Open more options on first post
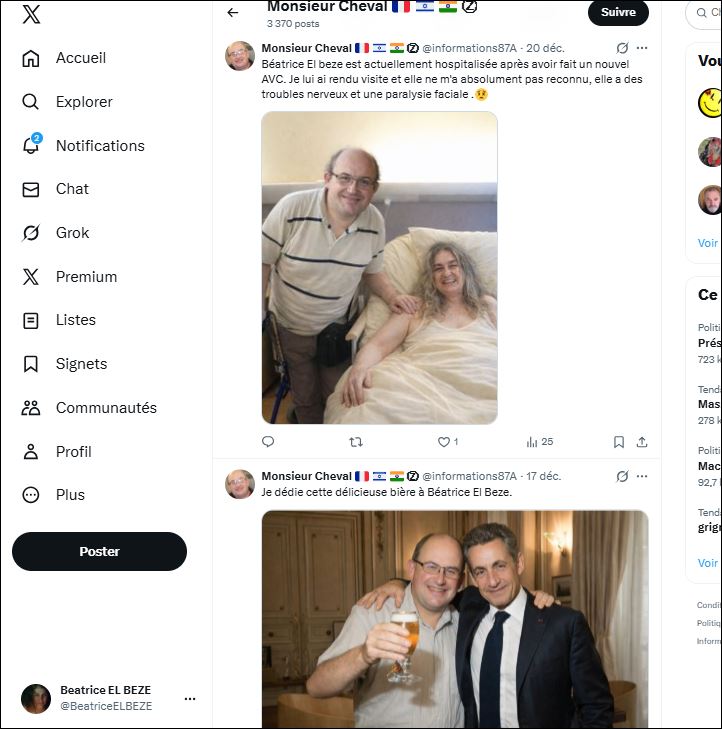 [x=642, y=48]
